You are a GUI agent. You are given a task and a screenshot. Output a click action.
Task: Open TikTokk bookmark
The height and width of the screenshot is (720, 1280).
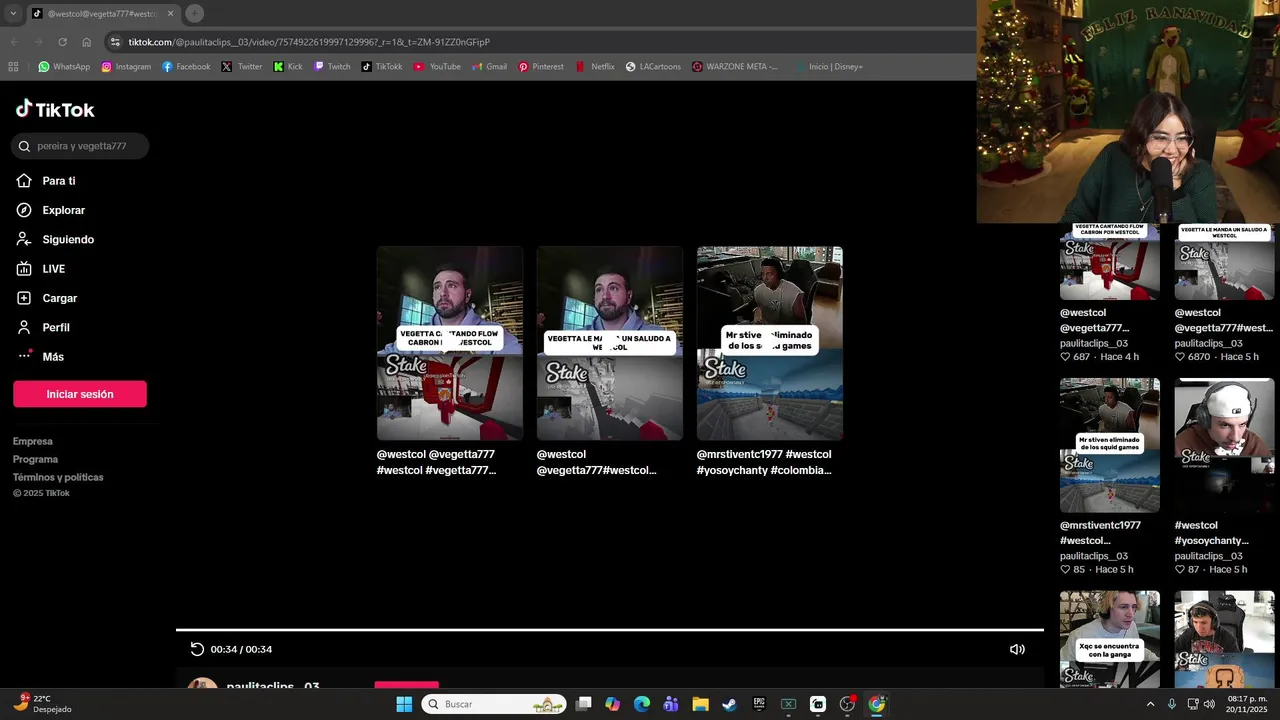tap(382, 67)
